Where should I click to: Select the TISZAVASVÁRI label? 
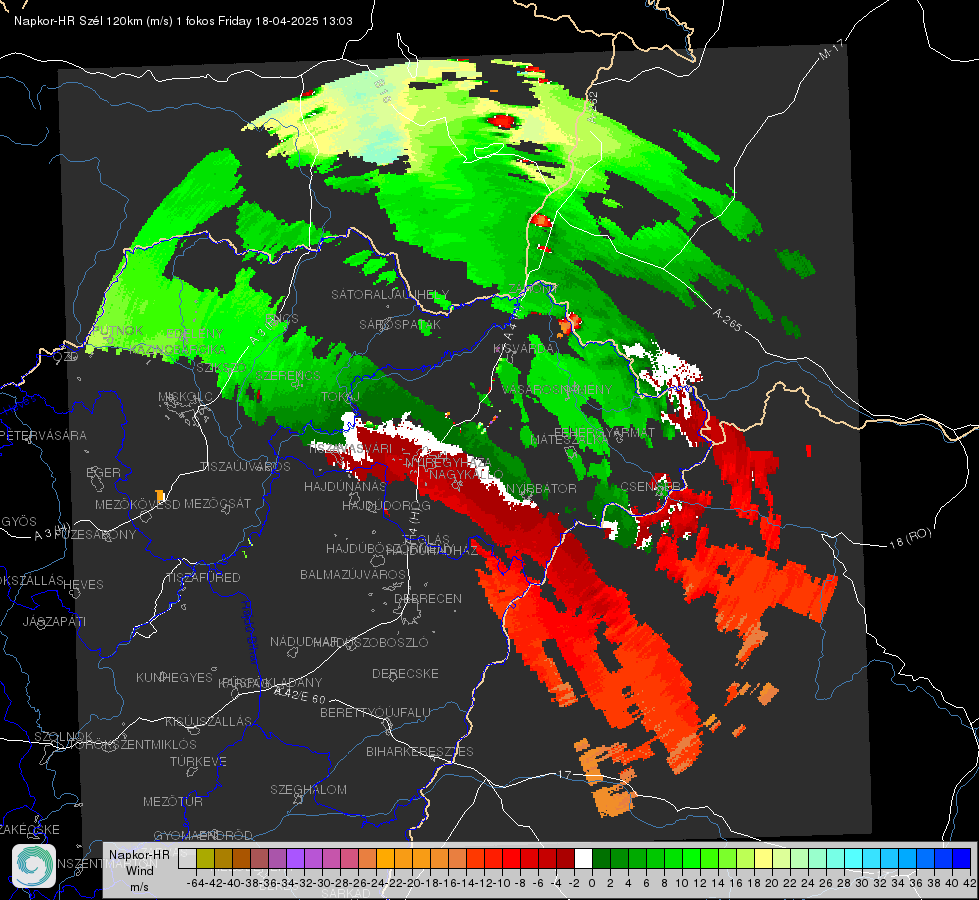pyautogui.click(x=350, y=448)
